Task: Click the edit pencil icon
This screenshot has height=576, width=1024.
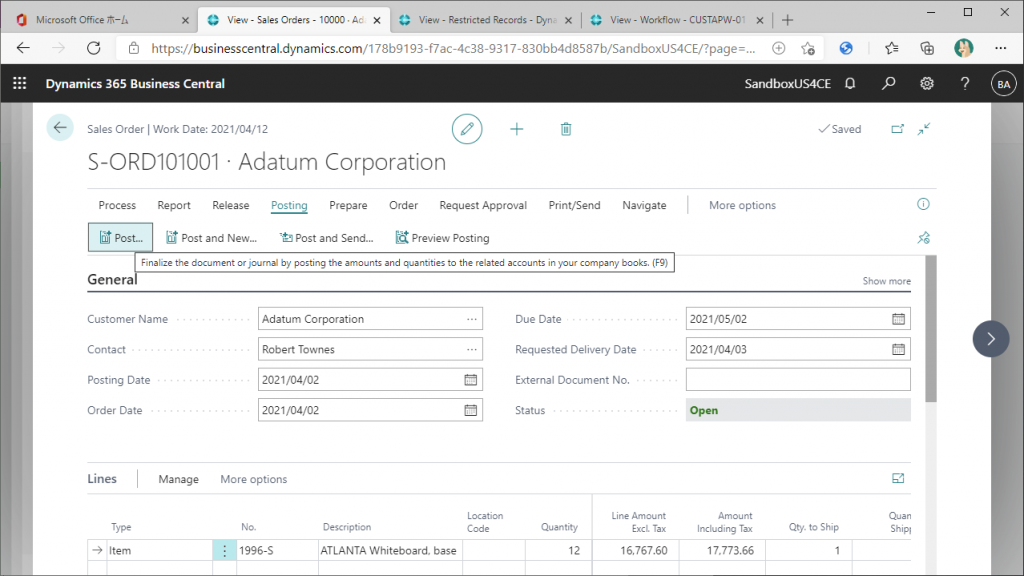Action: tap(467, 129)
